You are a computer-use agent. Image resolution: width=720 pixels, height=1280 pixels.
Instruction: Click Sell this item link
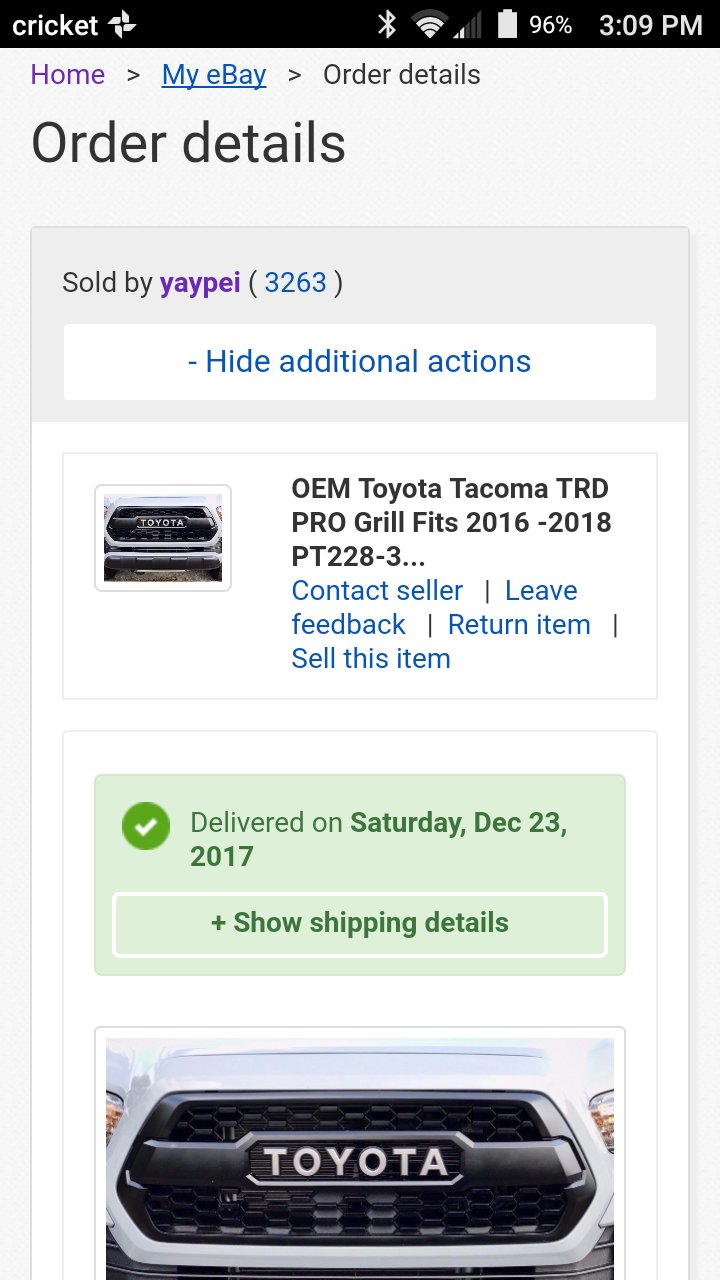[x=371, y=658]
